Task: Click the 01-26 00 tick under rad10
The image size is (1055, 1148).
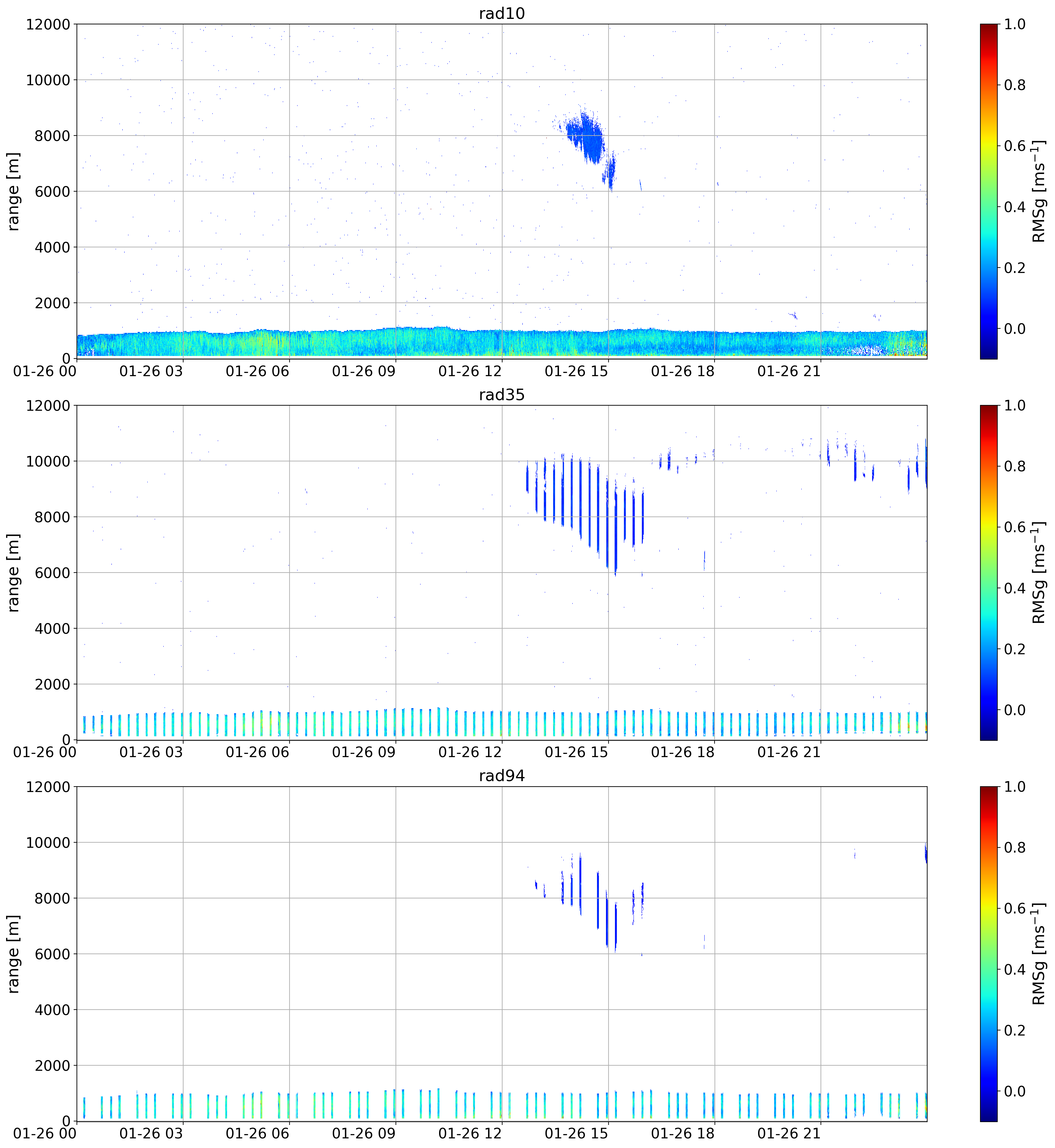Action: click(x=45, y=371)
